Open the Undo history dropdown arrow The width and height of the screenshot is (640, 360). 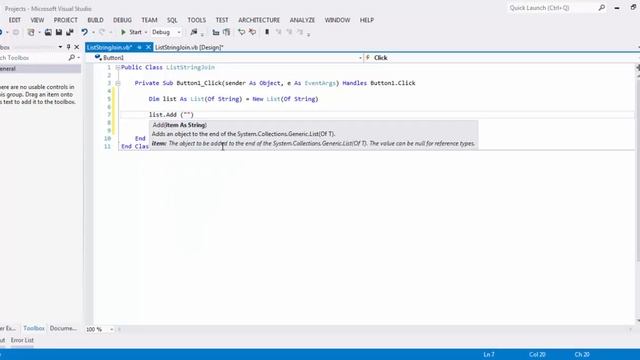93,32
